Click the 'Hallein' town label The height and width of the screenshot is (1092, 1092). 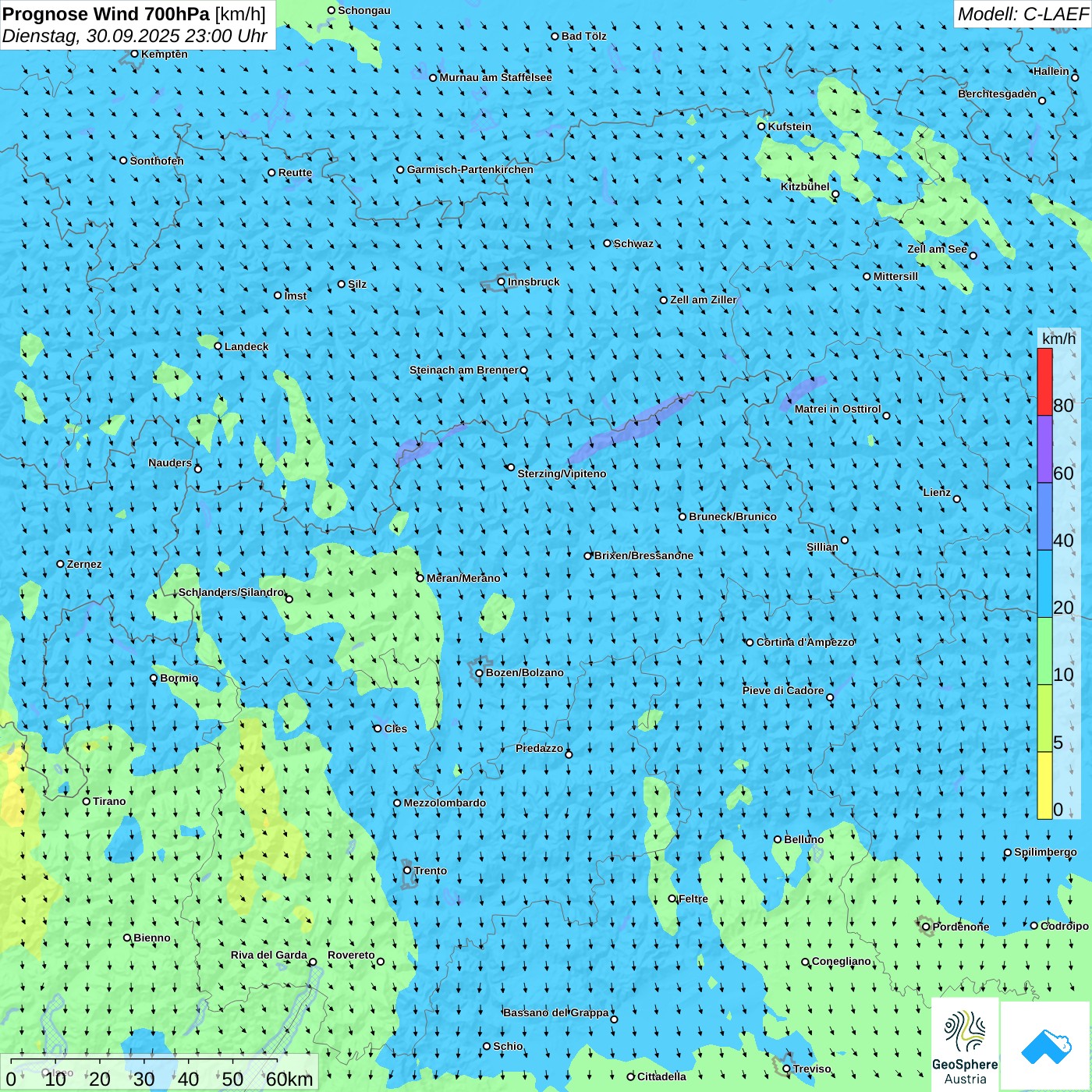coord(1051,71)
